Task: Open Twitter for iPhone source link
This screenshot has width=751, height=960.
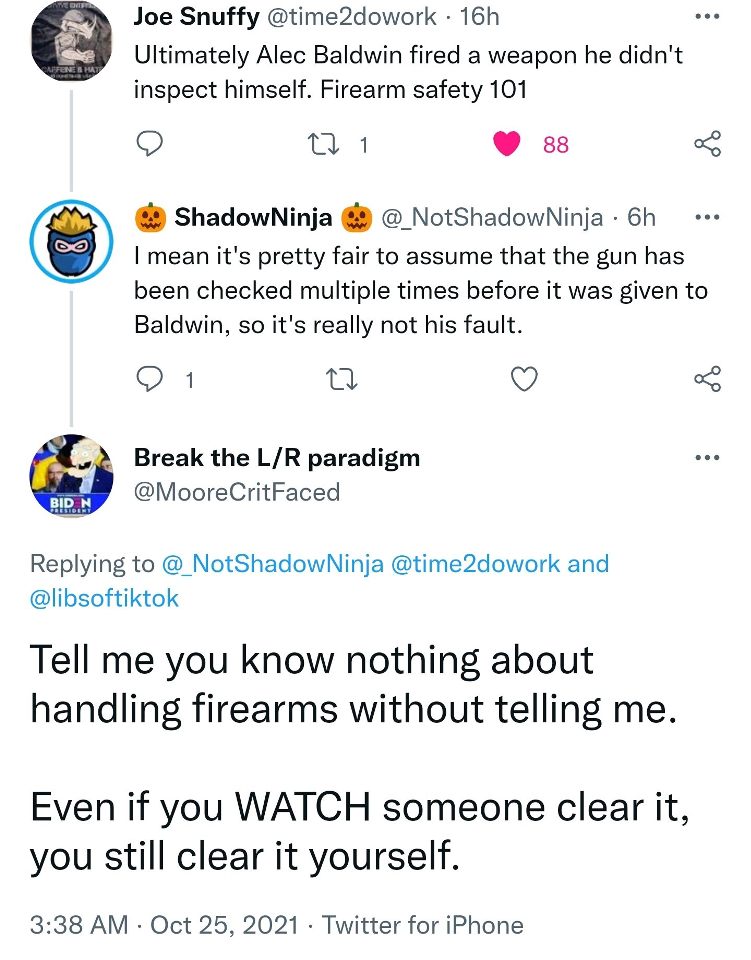Action: click(x=421, y=925)
